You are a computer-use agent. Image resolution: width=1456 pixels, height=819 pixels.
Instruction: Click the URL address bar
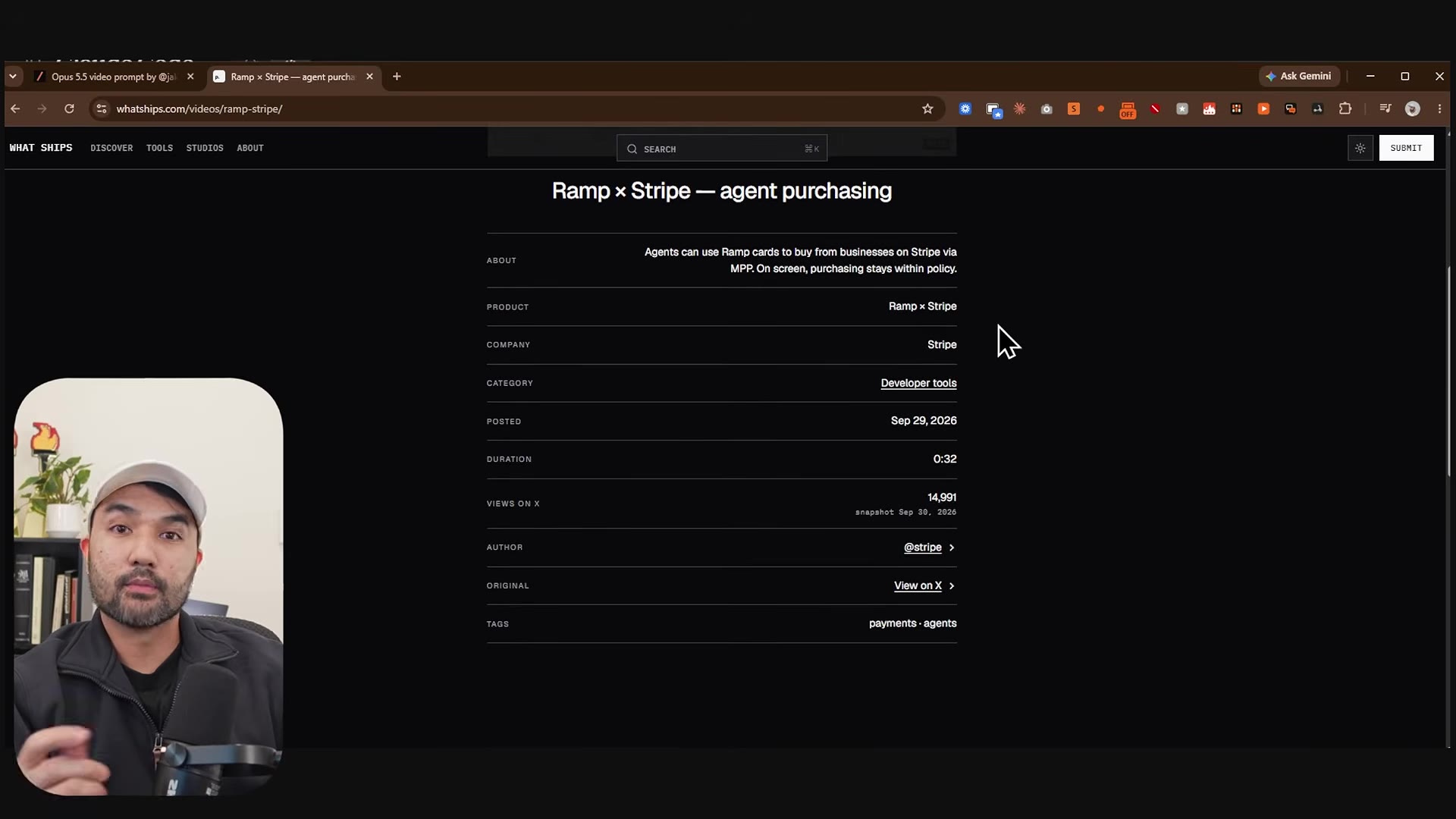(x=516, y=108)
